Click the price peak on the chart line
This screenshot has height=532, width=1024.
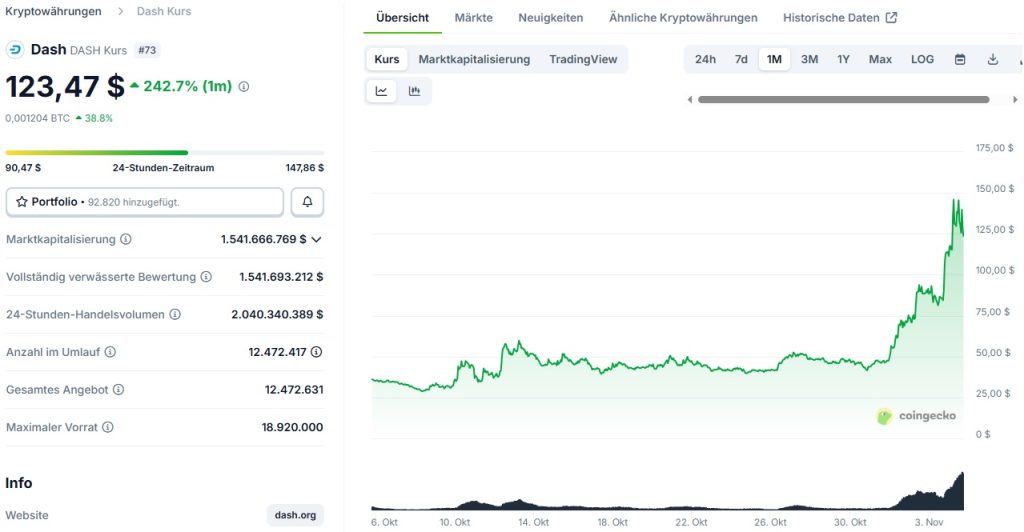[955, 201]
